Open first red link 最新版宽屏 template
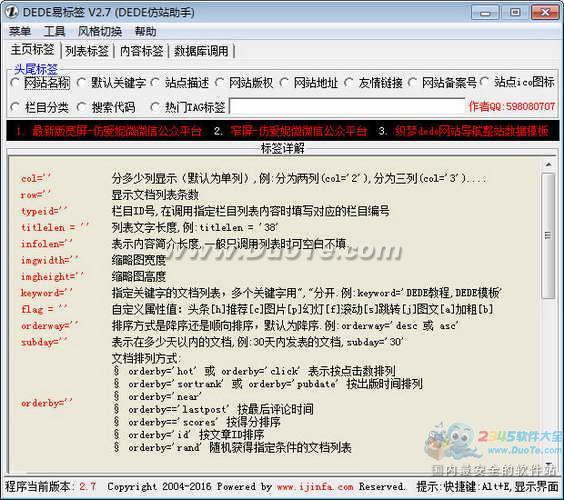 click(x=117, y=131)
